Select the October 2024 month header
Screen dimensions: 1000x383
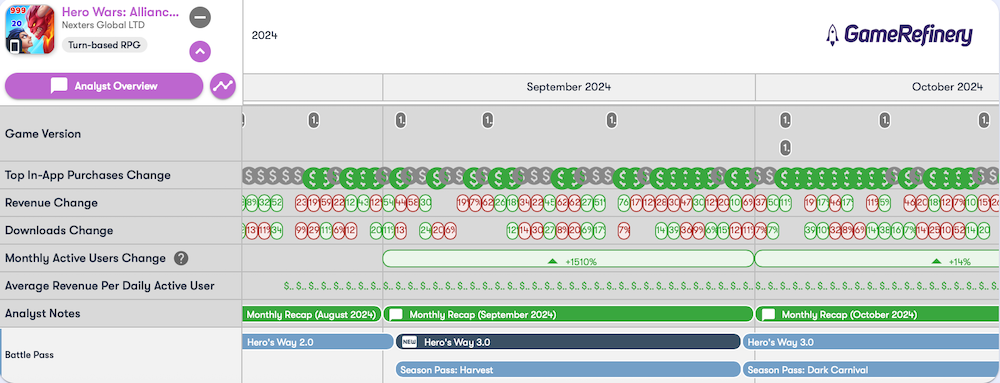pyautogui.click(x=947, y=87)
